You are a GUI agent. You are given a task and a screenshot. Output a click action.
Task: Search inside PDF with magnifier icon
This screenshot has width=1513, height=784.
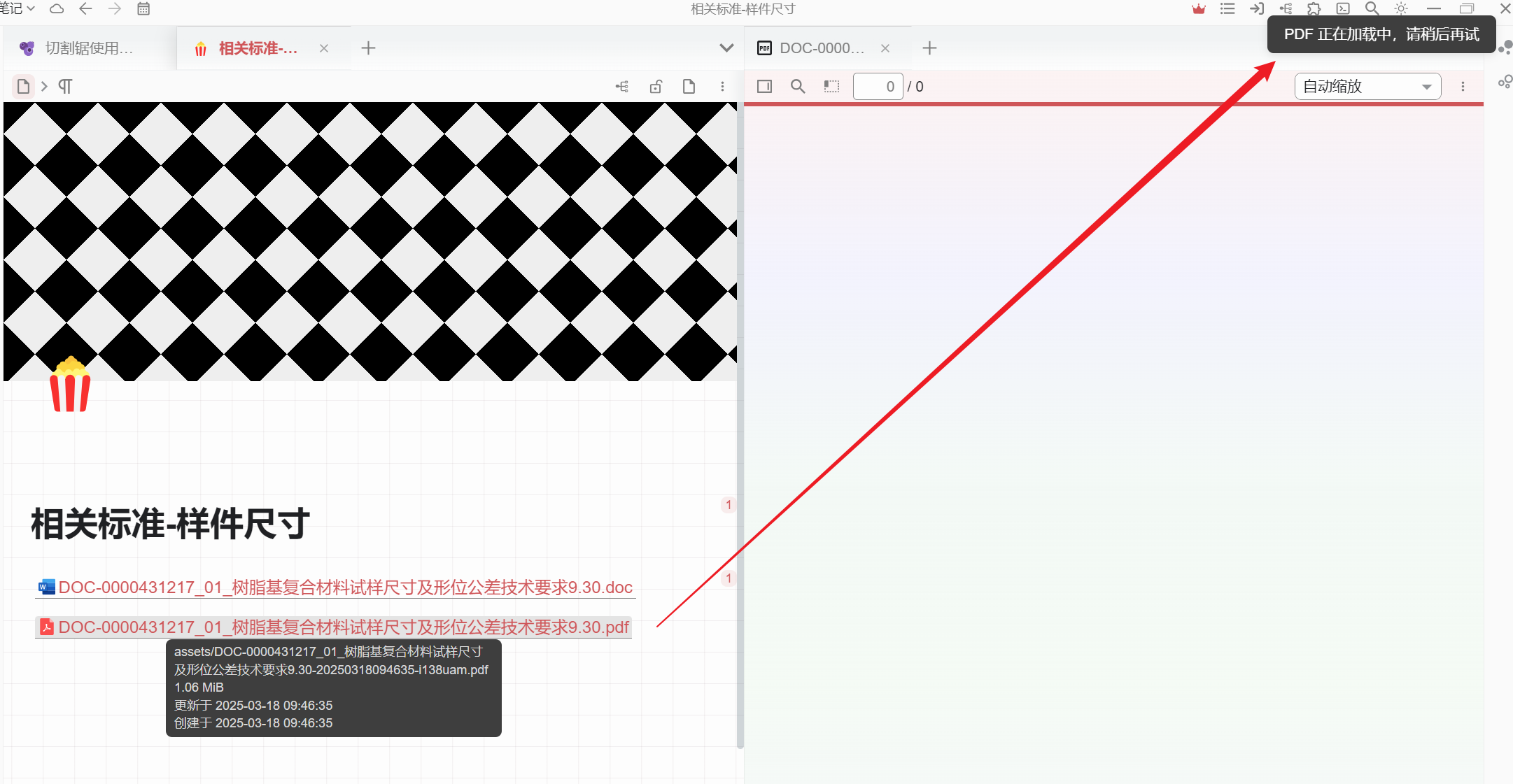798,87
